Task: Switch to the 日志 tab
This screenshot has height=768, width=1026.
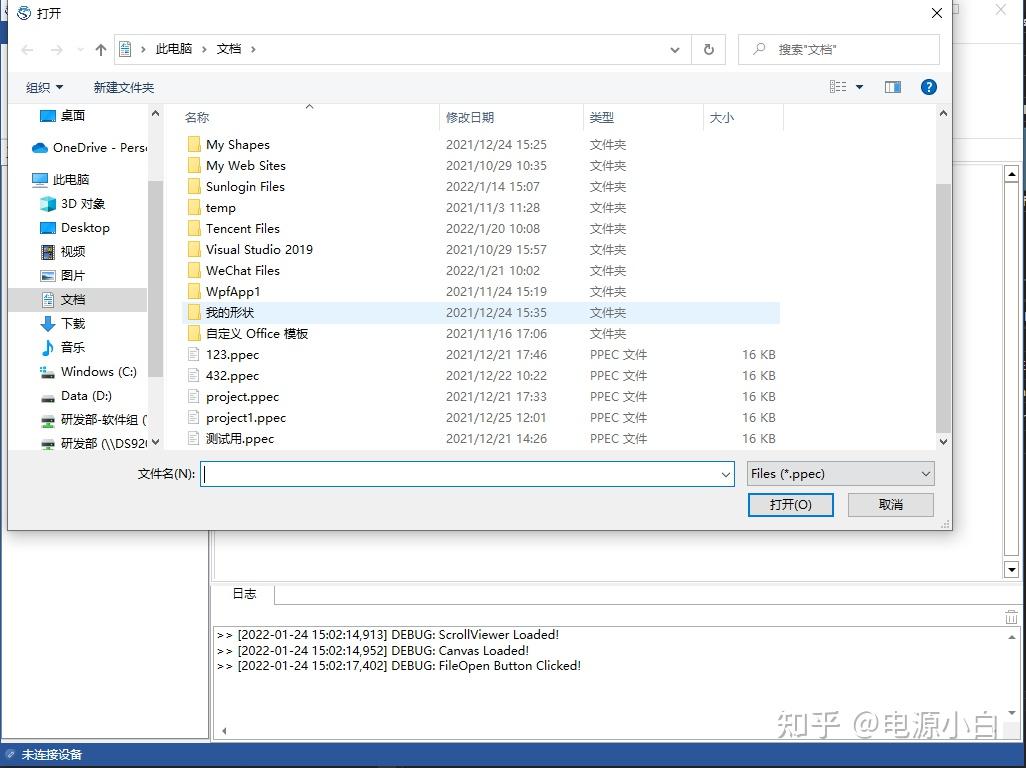Action: [x=243, y=593]
